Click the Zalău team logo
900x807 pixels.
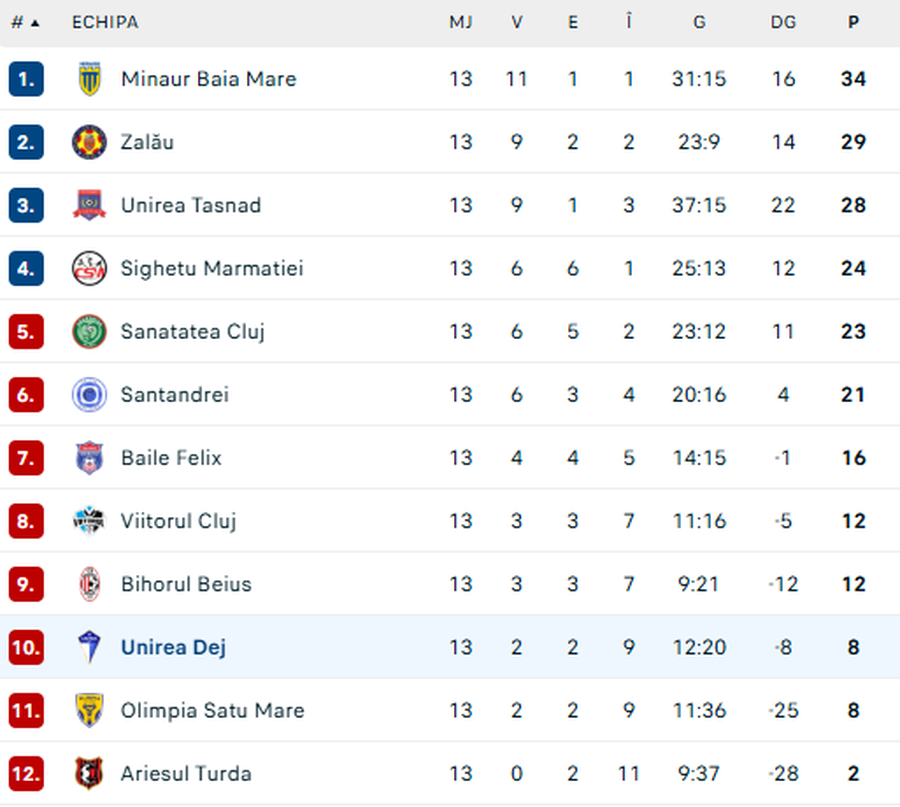click(x=90, y=142)
